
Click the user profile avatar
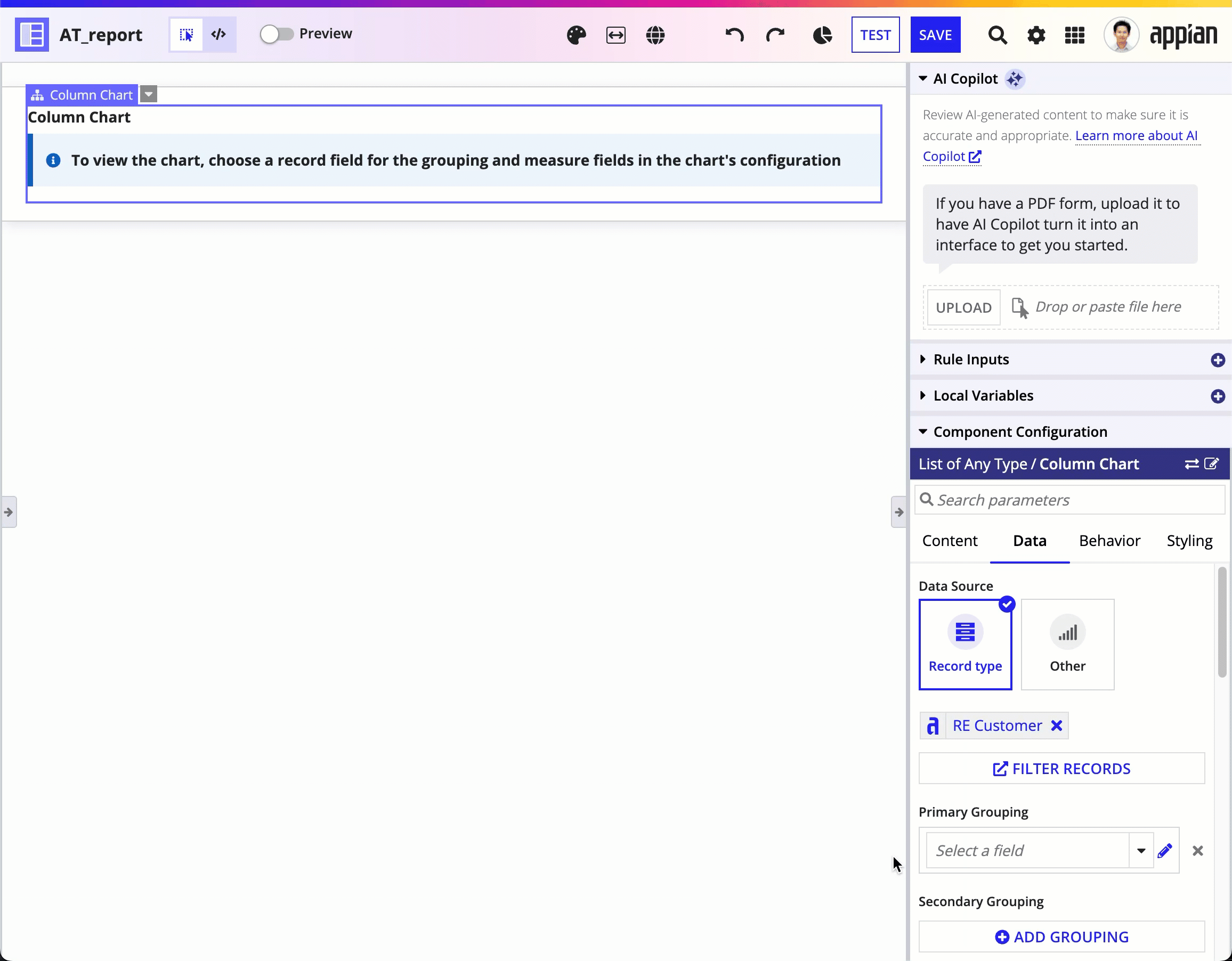(1121, 35)
